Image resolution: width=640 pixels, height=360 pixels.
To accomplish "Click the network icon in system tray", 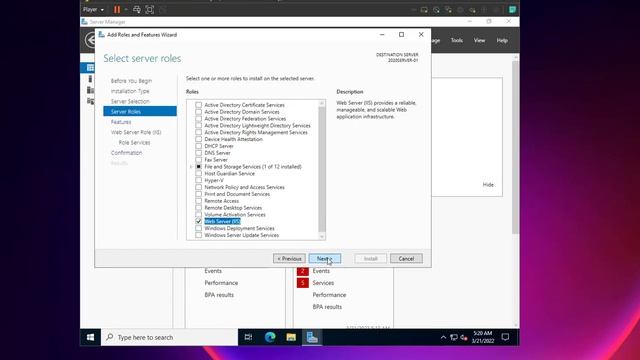I will 453,338.
